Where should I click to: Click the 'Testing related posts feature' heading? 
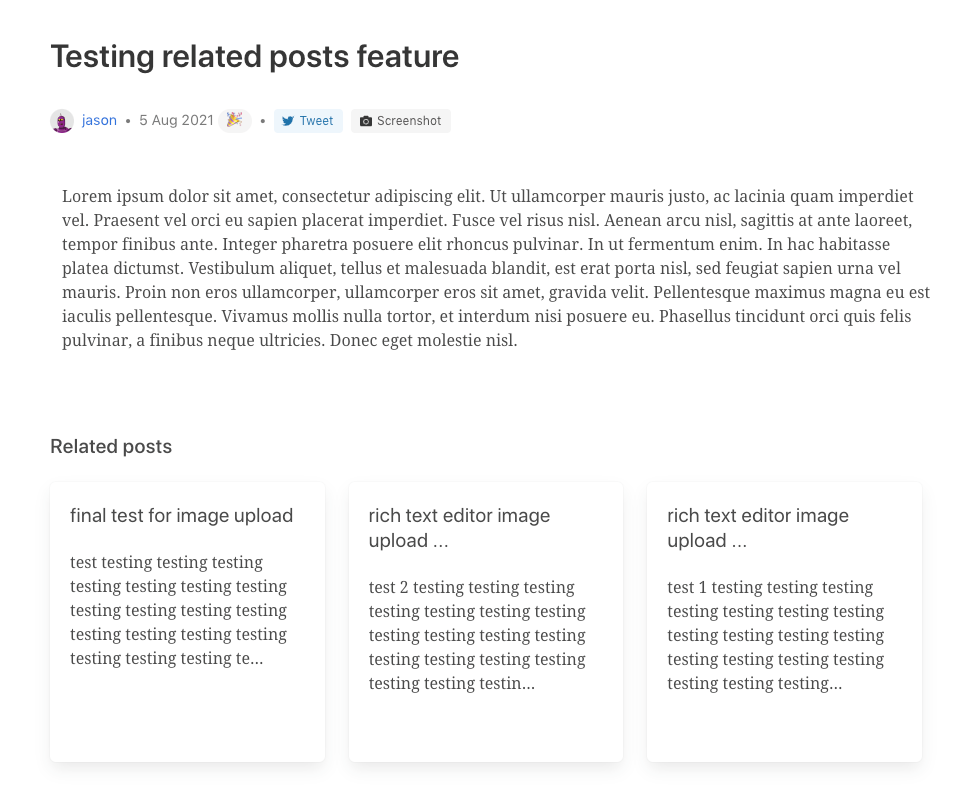[254, 57]
